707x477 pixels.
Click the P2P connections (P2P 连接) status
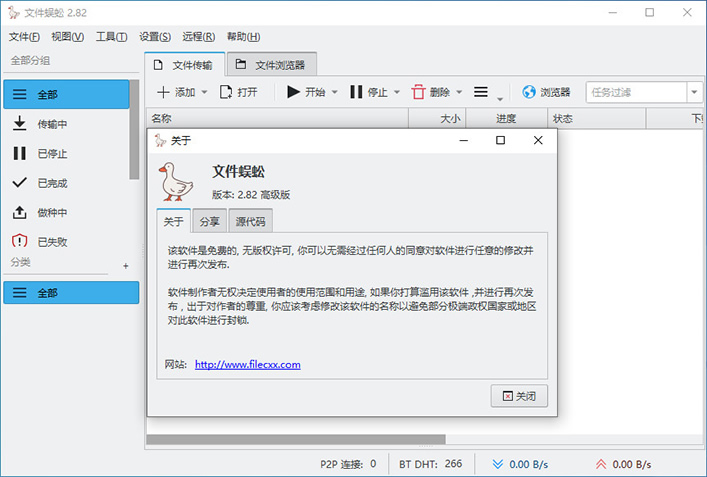348,464
